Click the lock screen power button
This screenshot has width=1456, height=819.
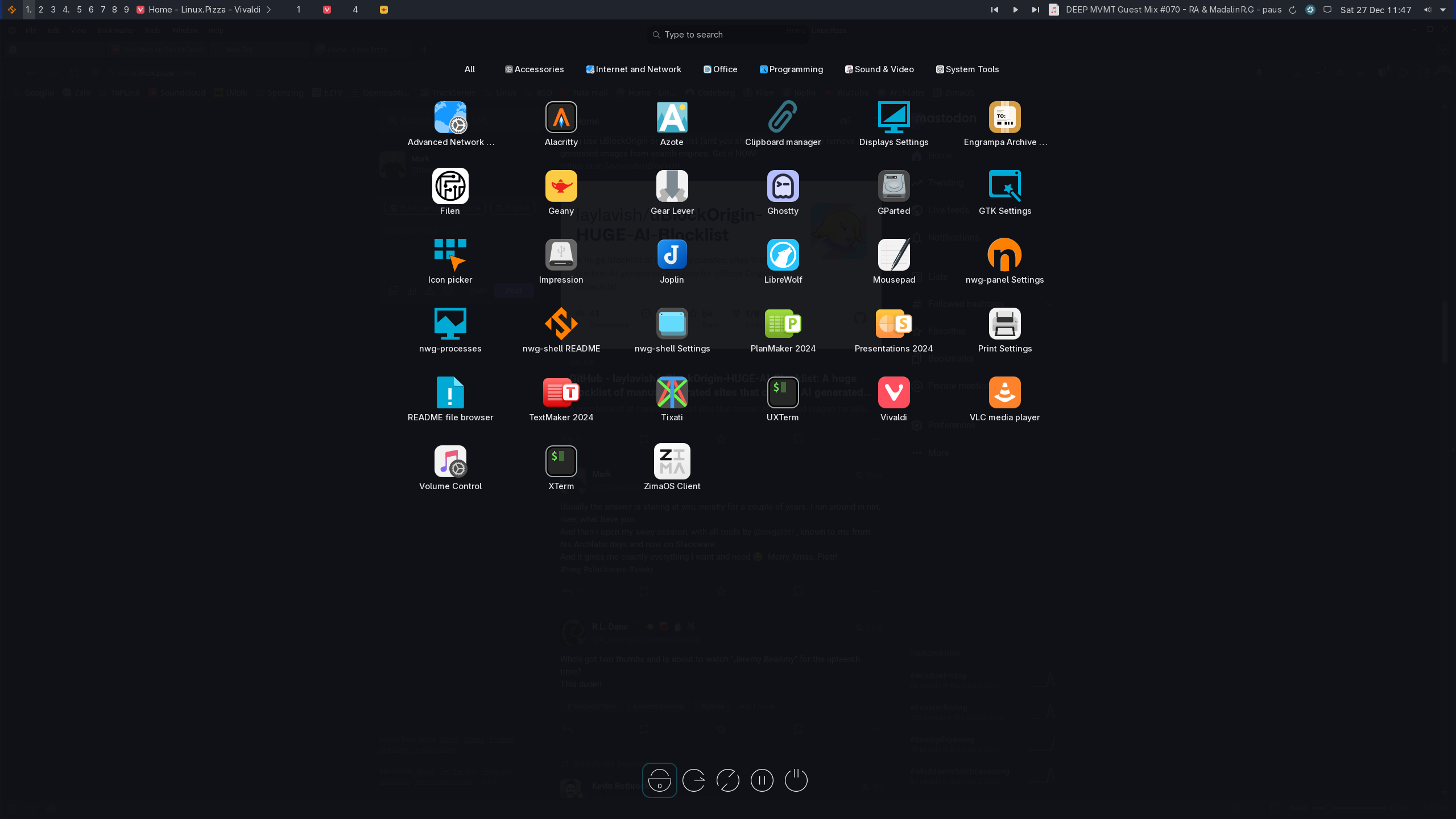[660, 780]
